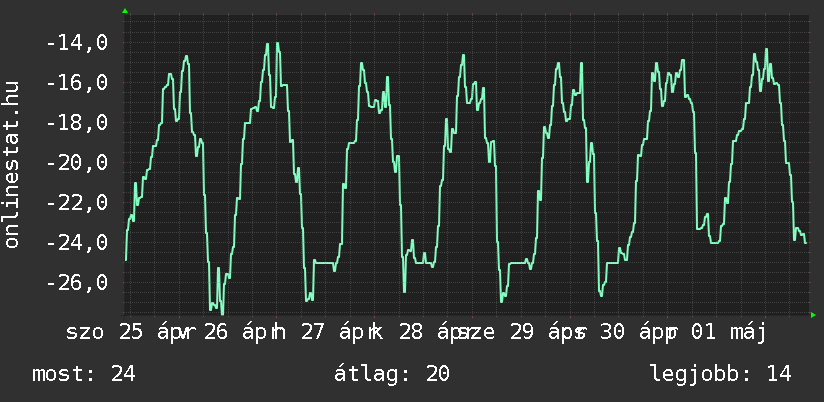Click the vertical onlinestat.hu label

click(11, 164)
